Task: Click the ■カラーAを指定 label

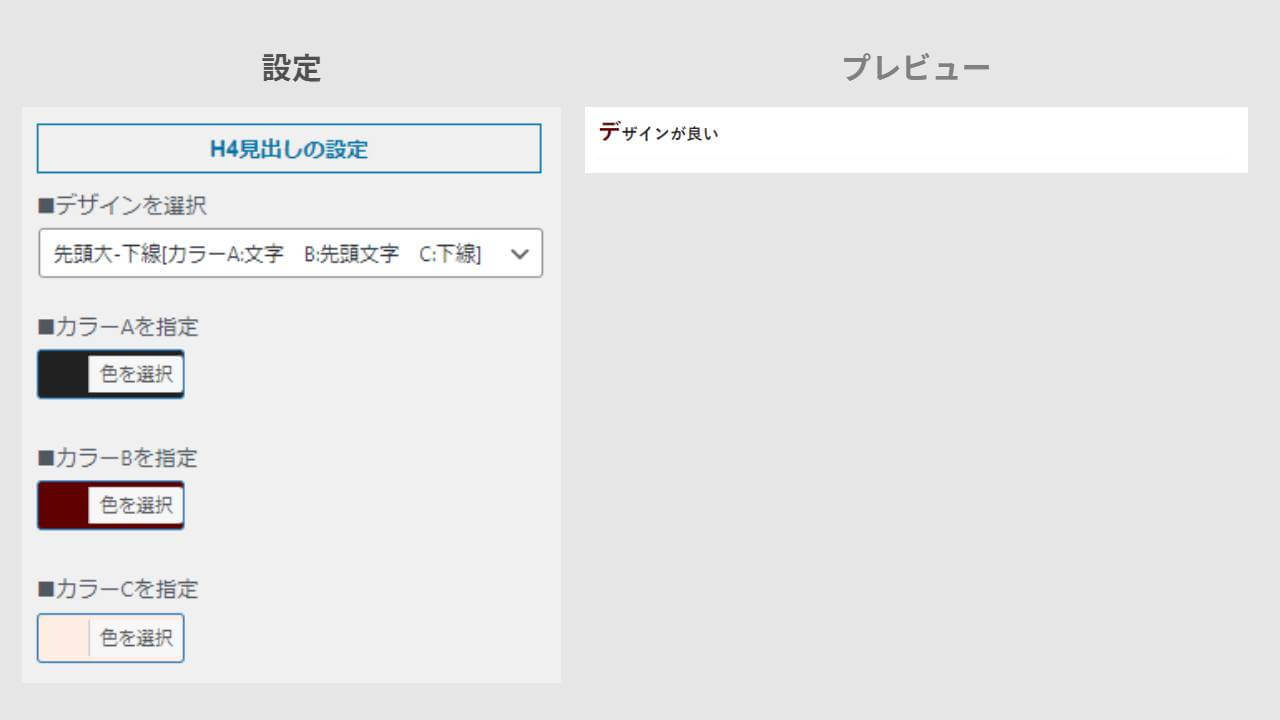Action: point(118,327)
